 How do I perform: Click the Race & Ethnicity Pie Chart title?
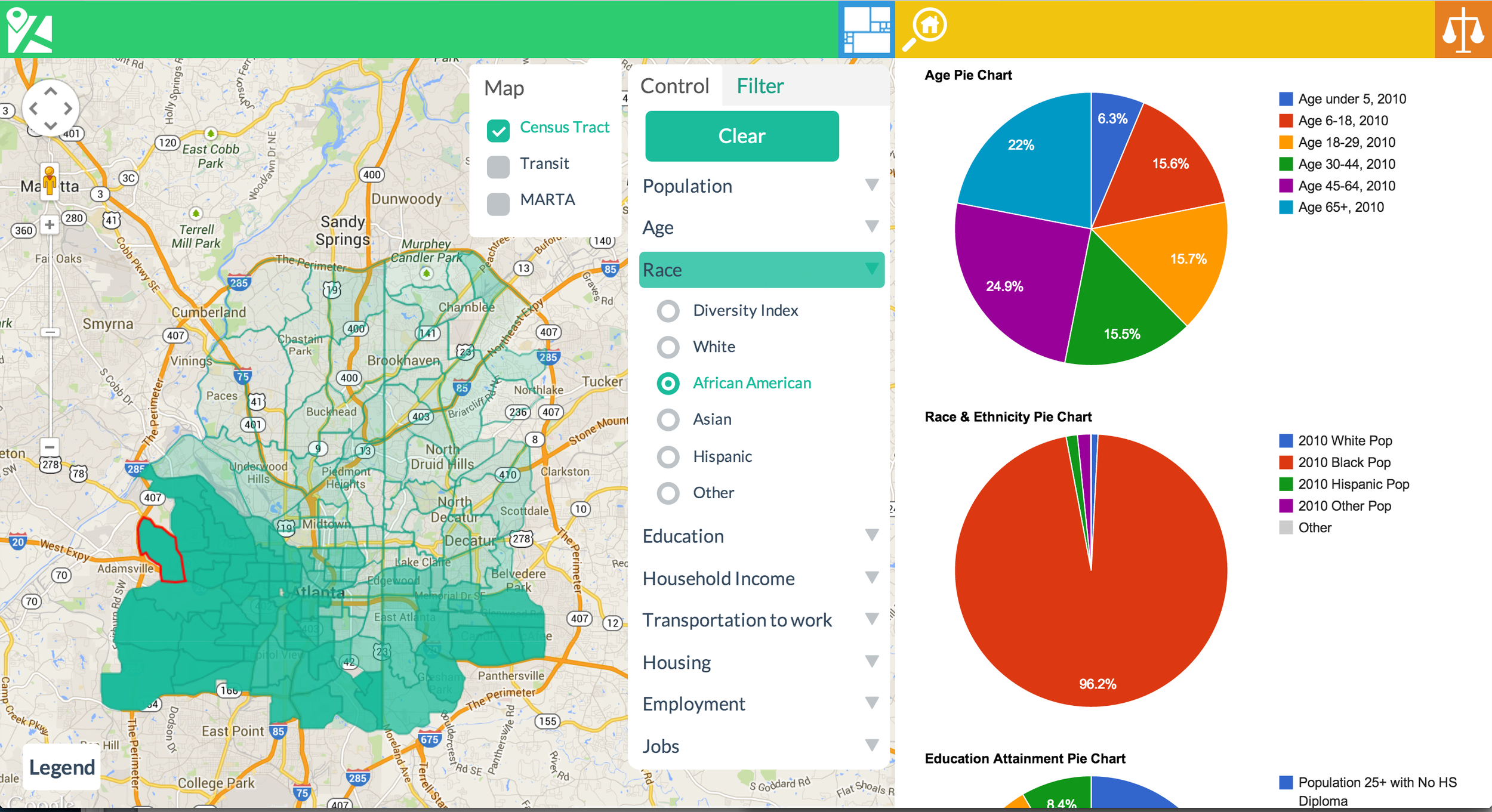[1008, 417]
